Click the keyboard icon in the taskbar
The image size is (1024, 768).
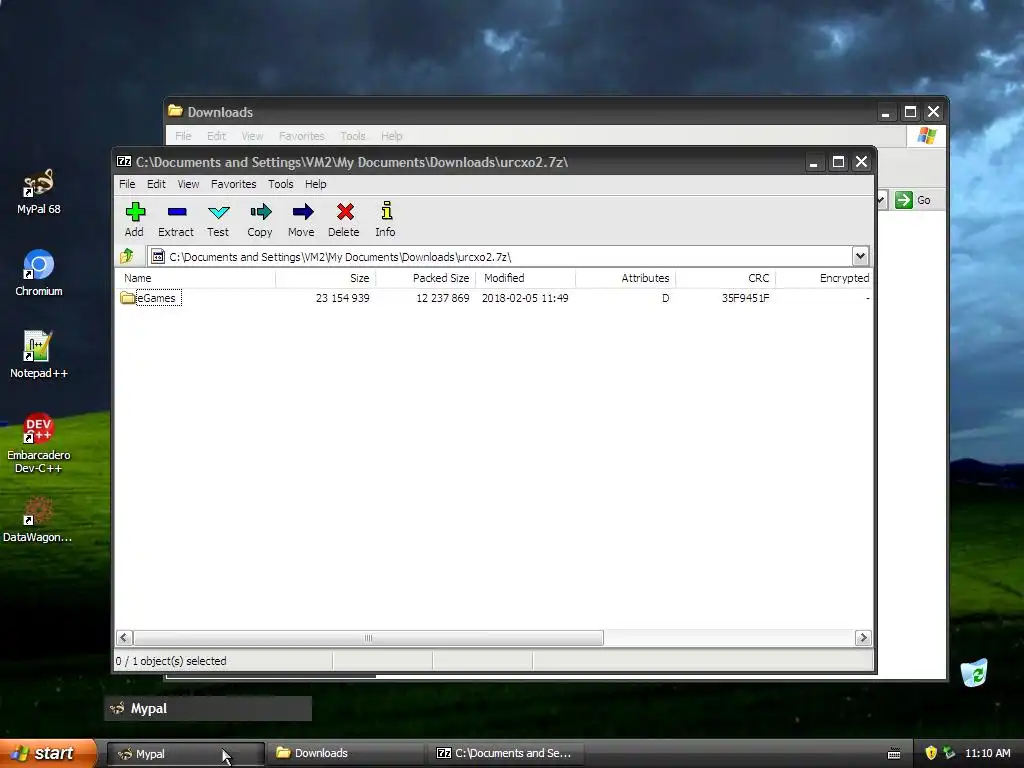(x=894, y=754)
